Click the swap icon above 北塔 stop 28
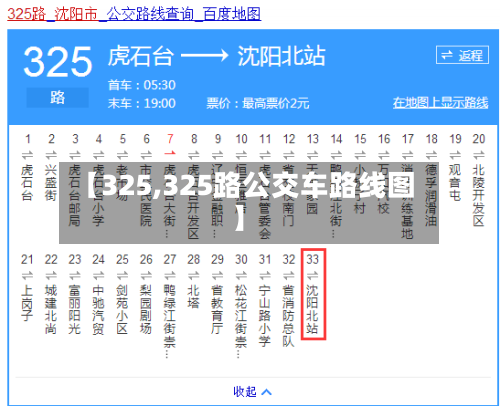Viewport: 500px width, 406px height. (x=194, y=276)
